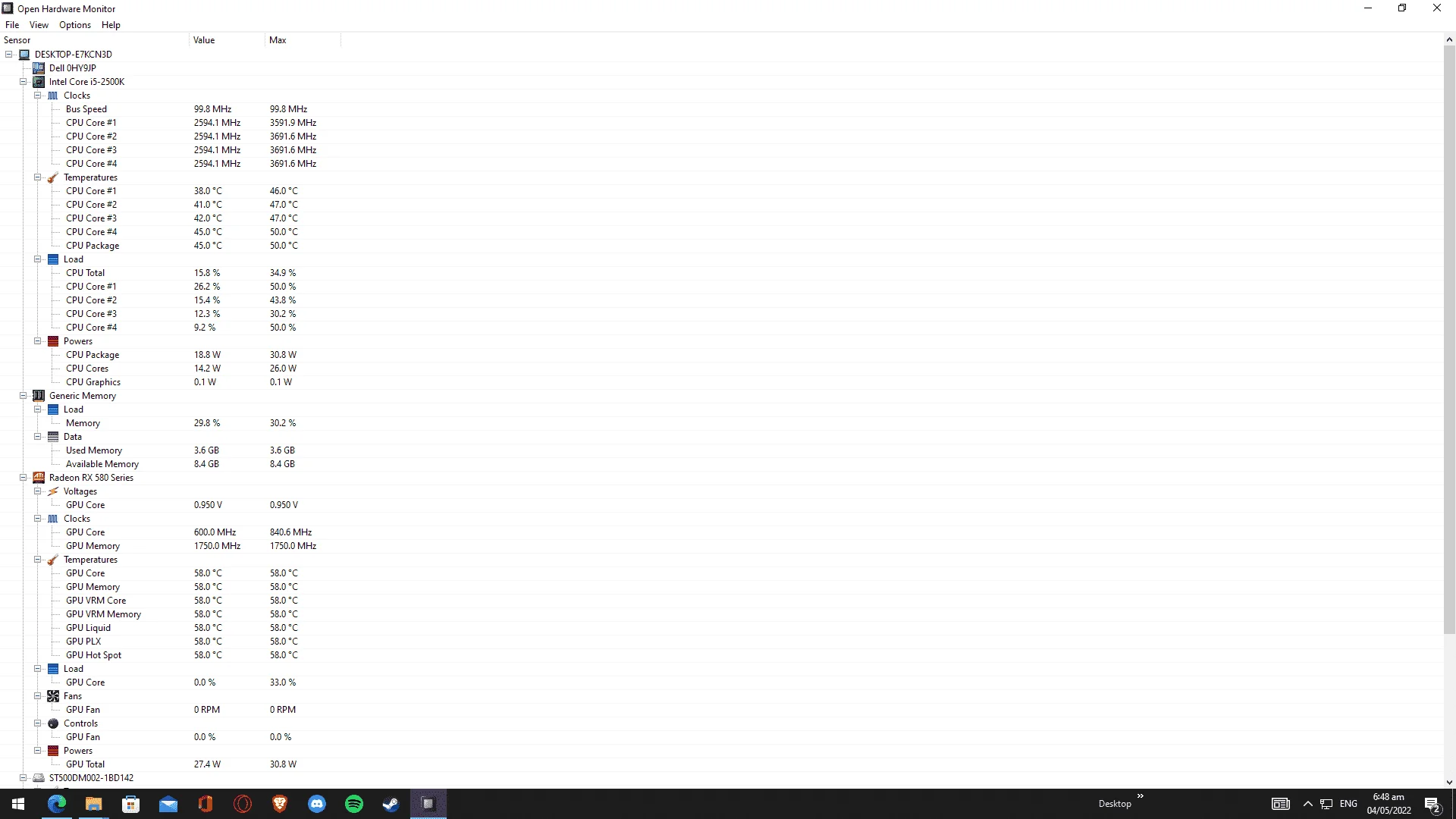Click the GPU Controls group icon
This screenshot has width=1456, height=819.
[x=53, y=723]
